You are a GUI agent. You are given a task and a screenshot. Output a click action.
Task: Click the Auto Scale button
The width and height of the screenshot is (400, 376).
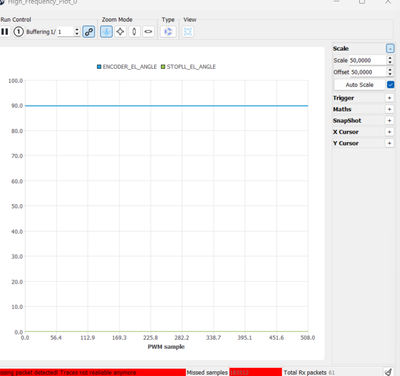tap(360, 85)
